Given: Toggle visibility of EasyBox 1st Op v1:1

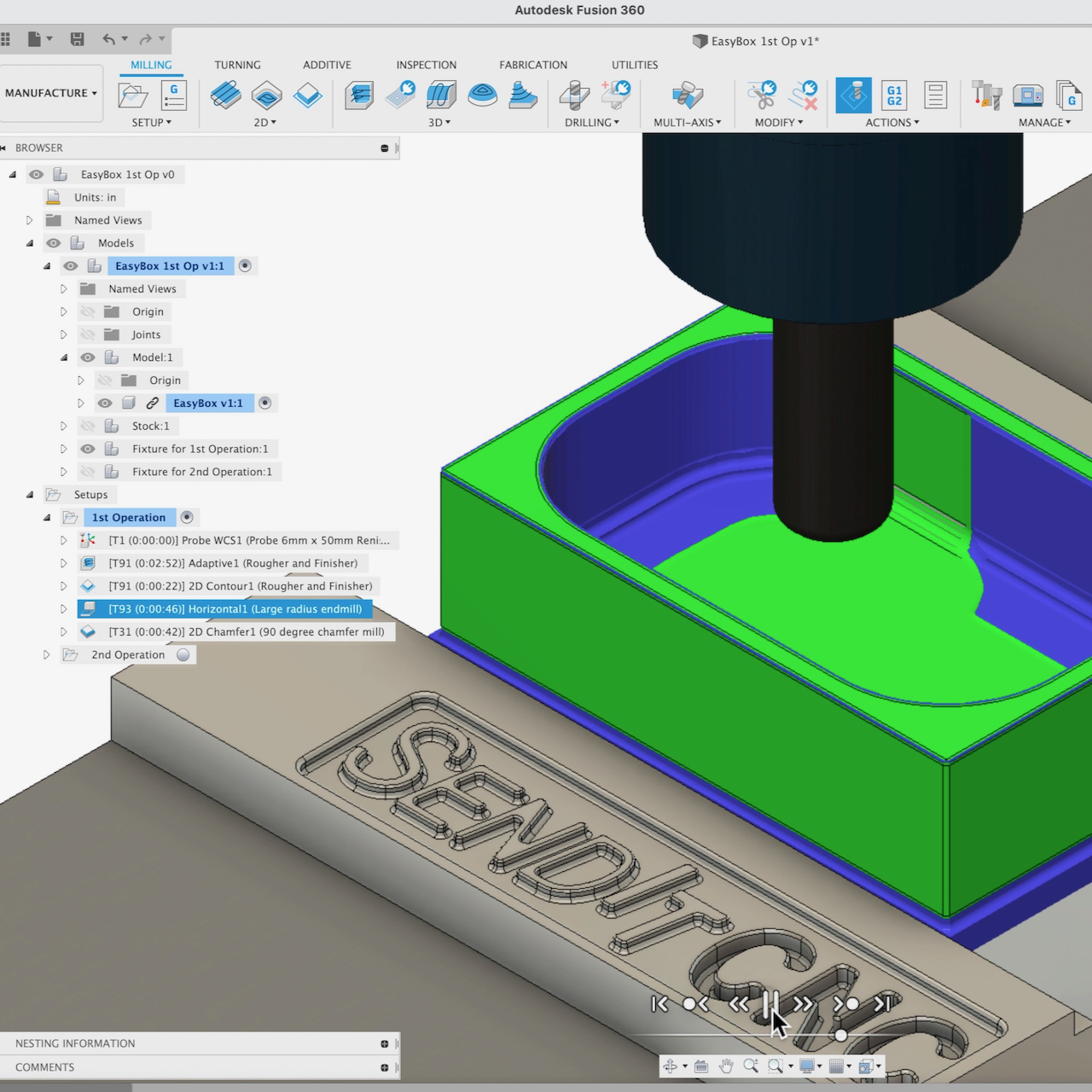Looking at the screenshot, I should pyautogui.click(x=70, y=266).
